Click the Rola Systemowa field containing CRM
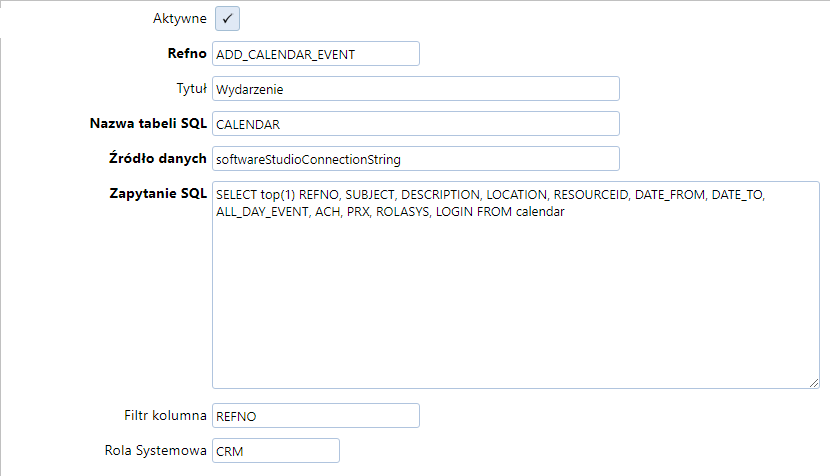Screen dimensions: 830x476 click(x=276, y=451)
